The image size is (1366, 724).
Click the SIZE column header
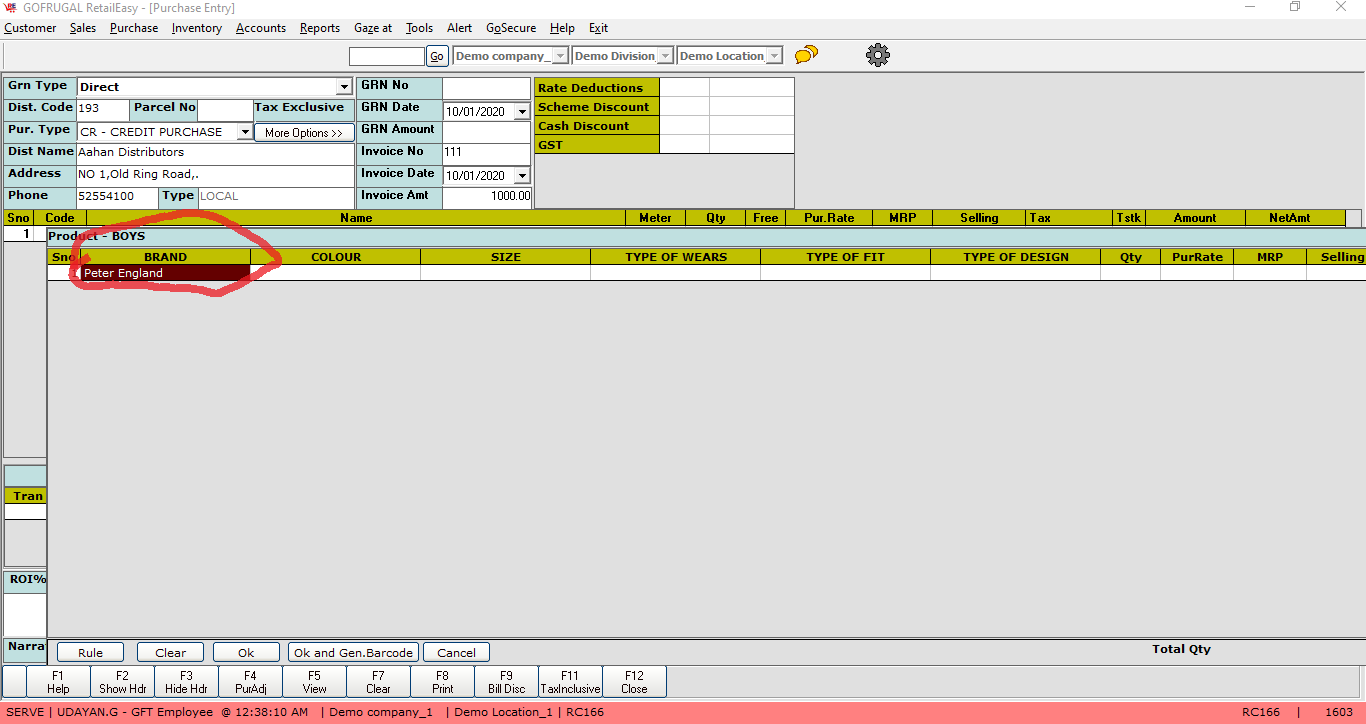coord(506,257)
